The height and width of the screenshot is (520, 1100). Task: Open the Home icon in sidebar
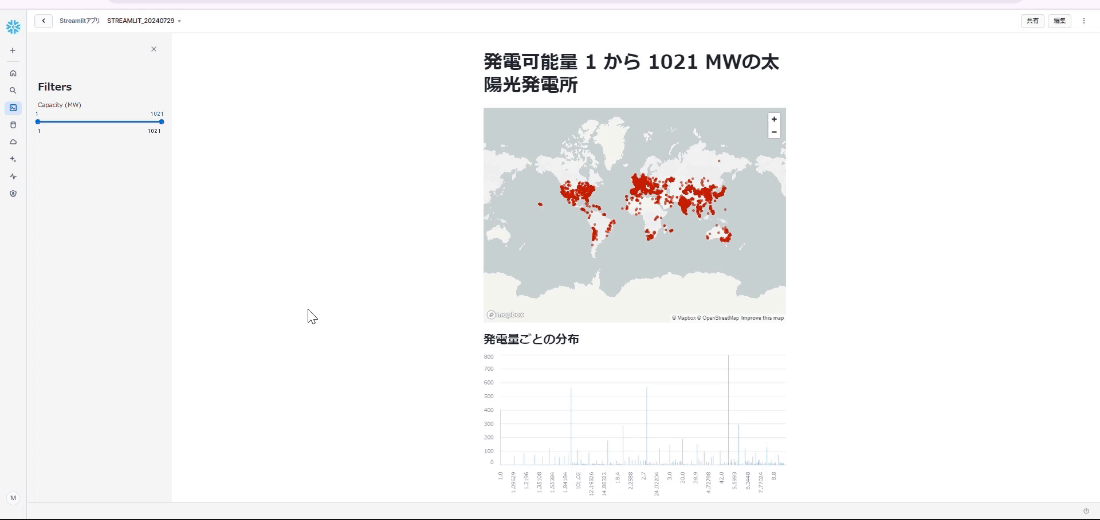13,73
